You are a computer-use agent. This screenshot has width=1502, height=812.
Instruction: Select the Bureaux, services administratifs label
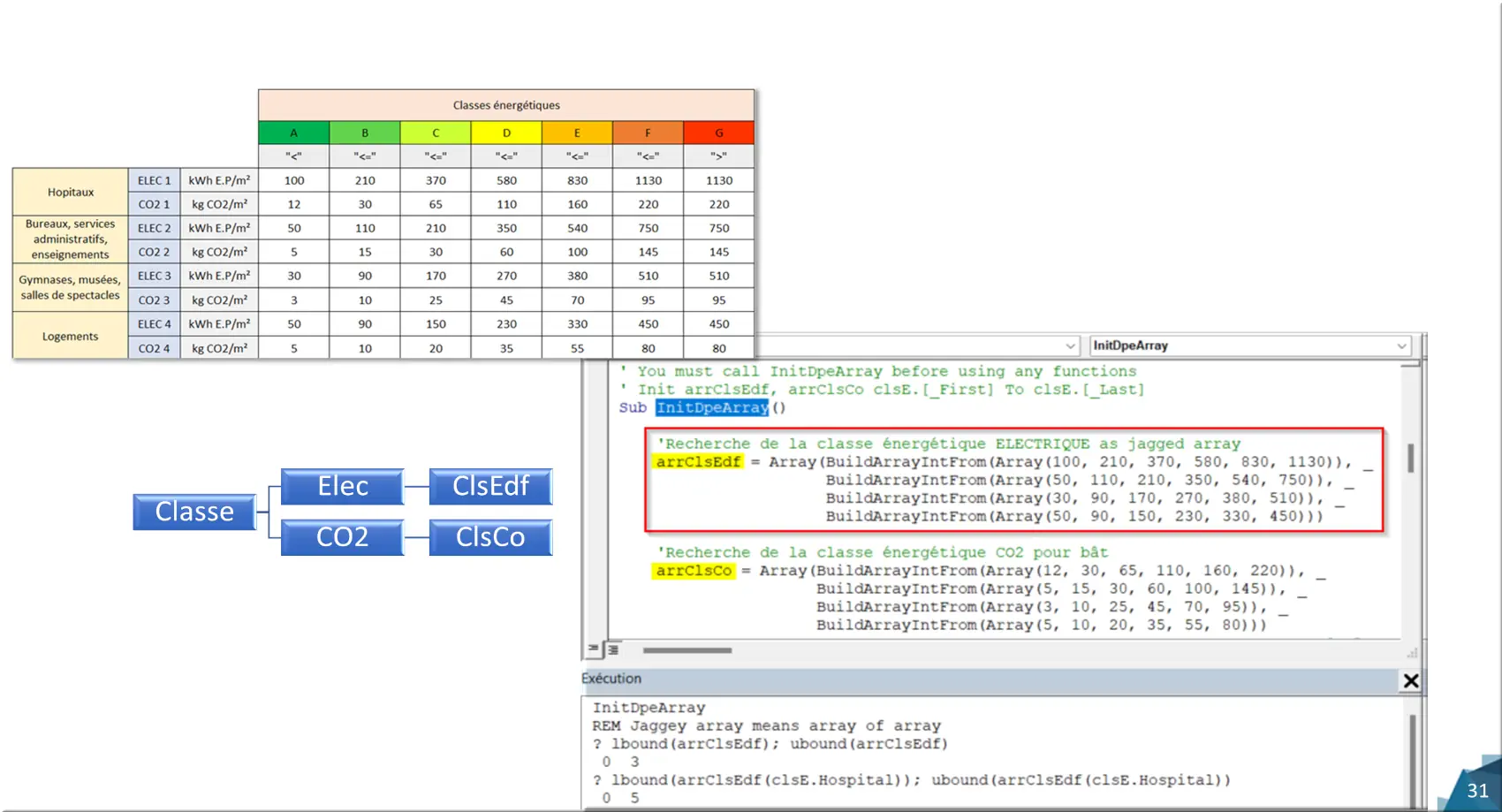pyautogui.click(x=71, y=239)
